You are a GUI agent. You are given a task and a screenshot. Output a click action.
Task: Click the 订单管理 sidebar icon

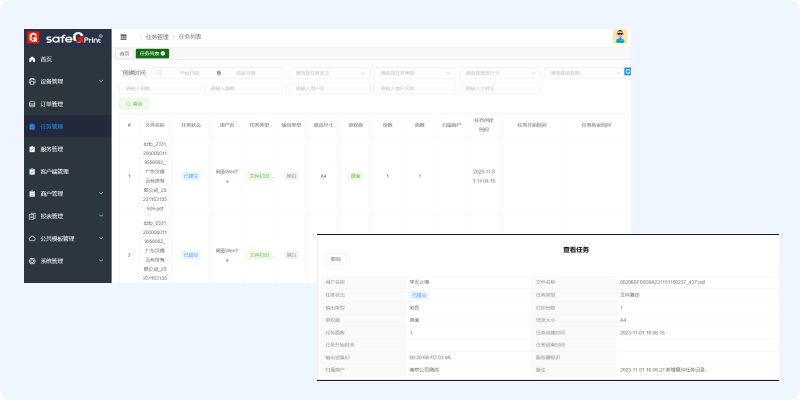tap(32, 104)
